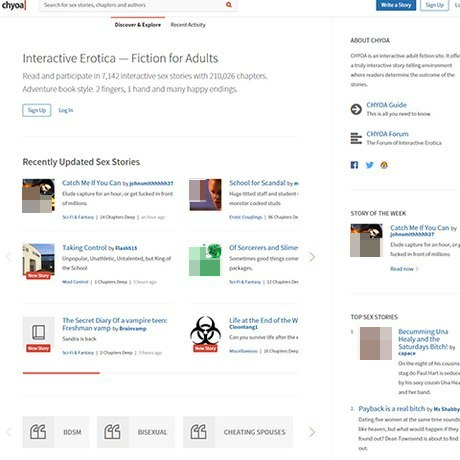This screenshot has height=460, width=460.
Task: Open Payback is a real bitch story
Action: [392, 409]
